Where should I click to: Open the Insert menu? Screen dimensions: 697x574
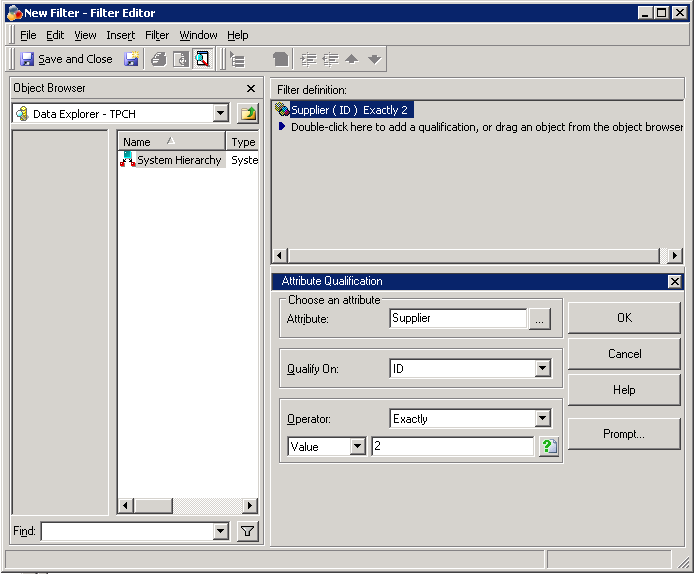click(x=120, y=35)
